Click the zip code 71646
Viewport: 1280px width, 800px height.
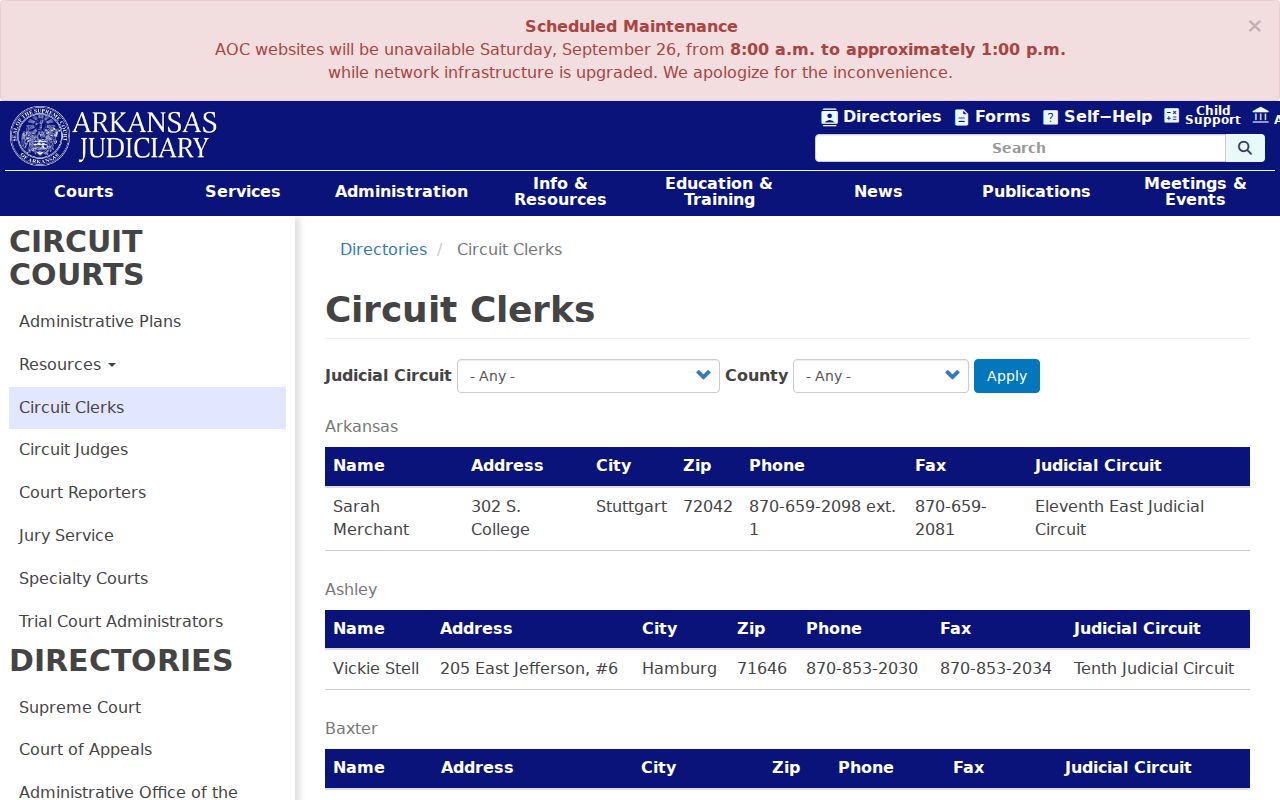[762, 668]
